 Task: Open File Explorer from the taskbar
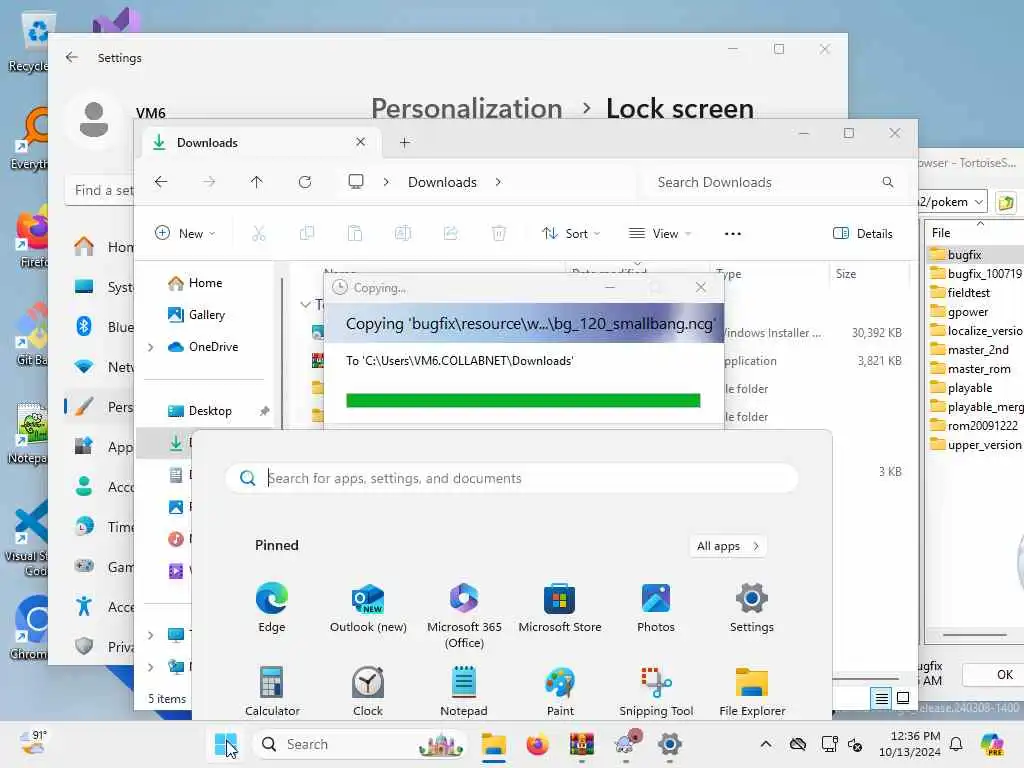click(494, 744)
